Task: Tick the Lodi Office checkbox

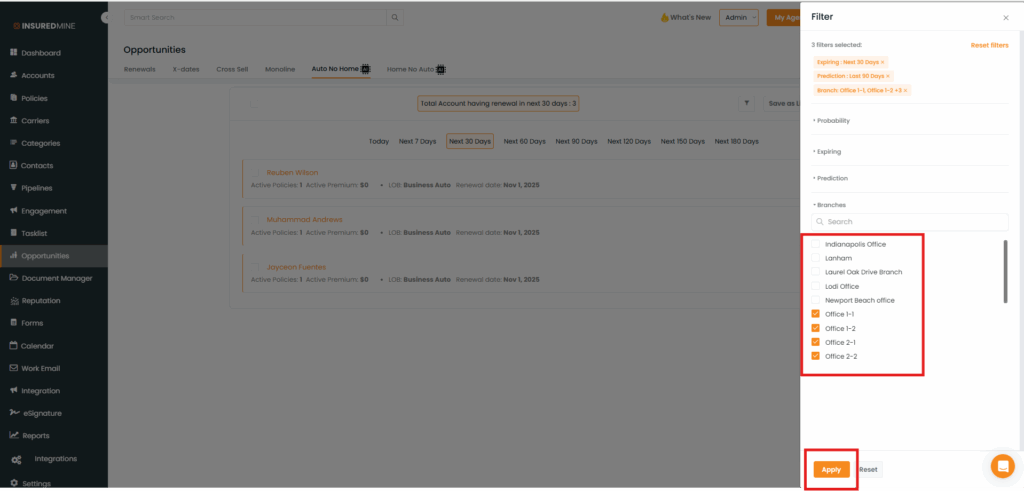Action: pyautogui.click(x=815, y=286)
